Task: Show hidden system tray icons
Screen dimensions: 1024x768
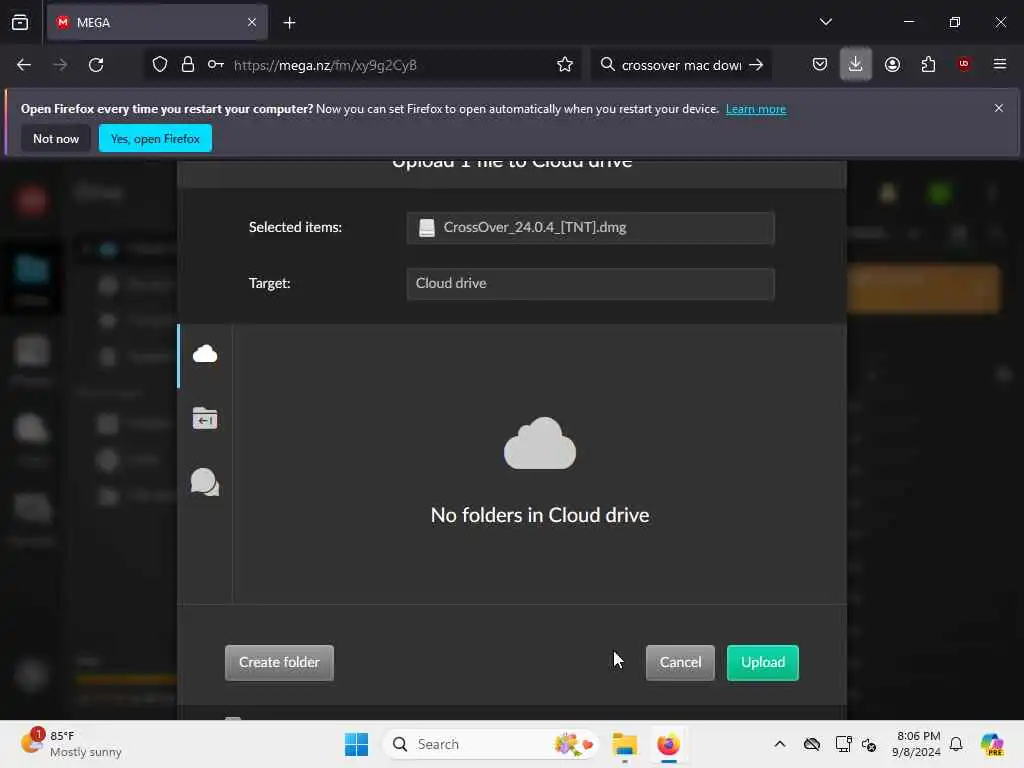Action: (780, 744)
